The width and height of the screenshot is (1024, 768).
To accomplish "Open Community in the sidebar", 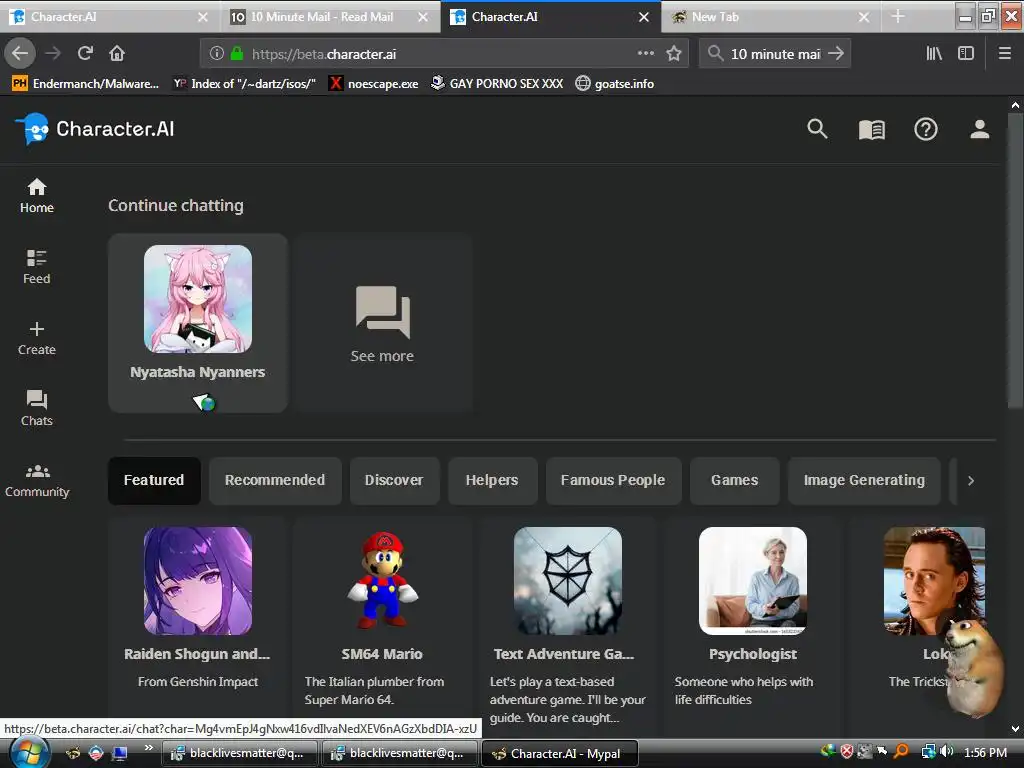I will pyautogui.click(x=37, y=481).
